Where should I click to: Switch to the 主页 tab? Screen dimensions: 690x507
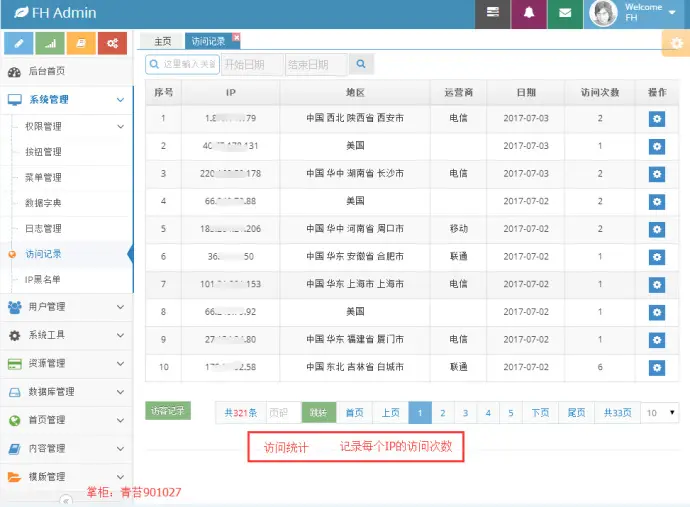[x=162, y=41]
